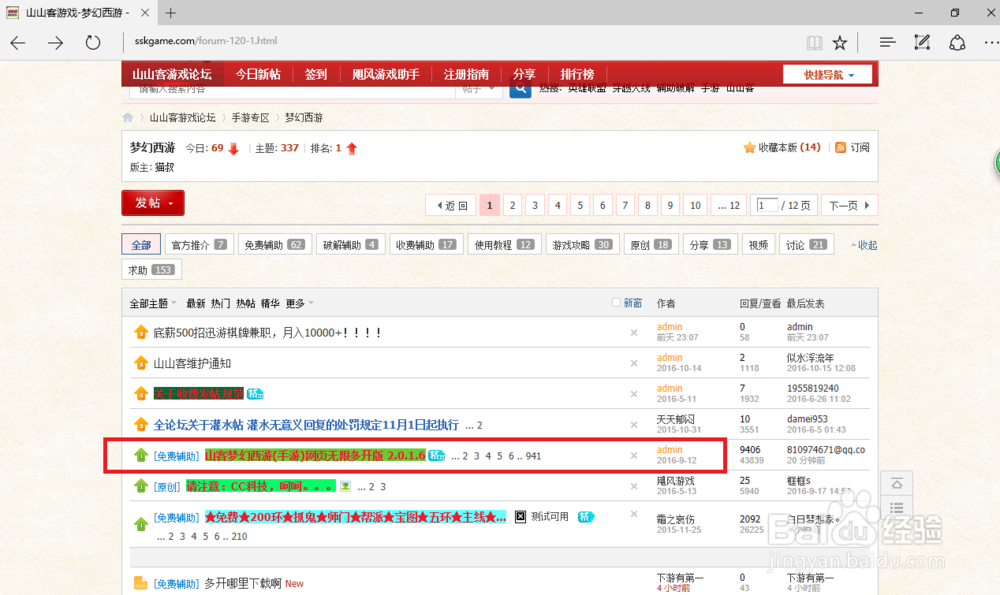
Task: Click the 返回 back button in pagination
Action: [x=452, y=205]
